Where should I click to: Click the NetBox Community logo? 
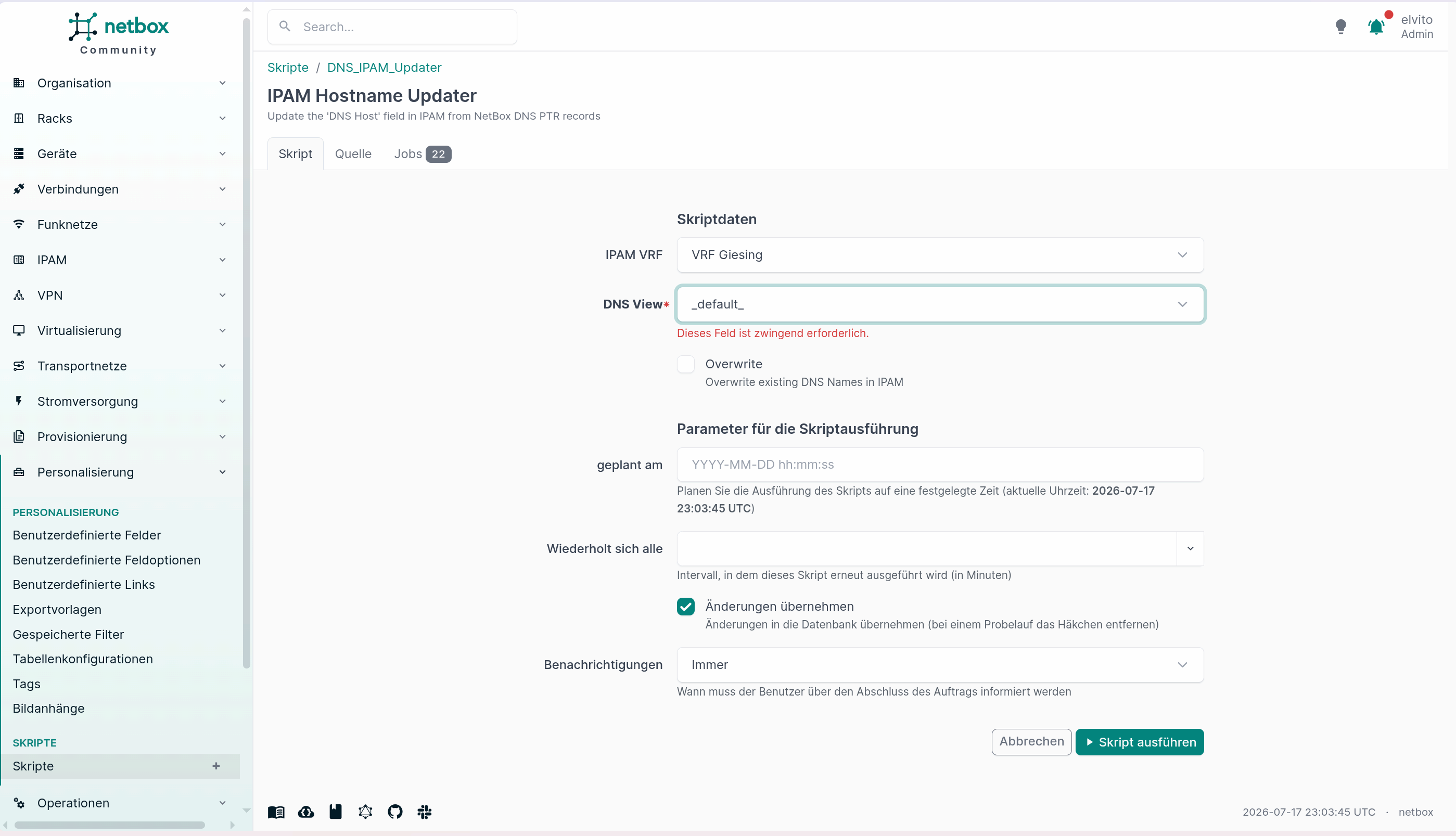118,33
